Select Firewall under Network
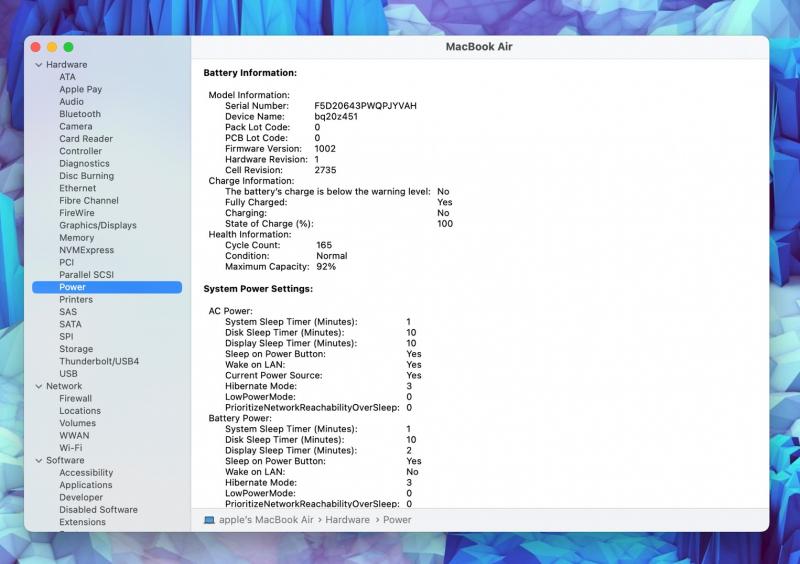This screenshot has height=564, width=800. pos(76,399)
